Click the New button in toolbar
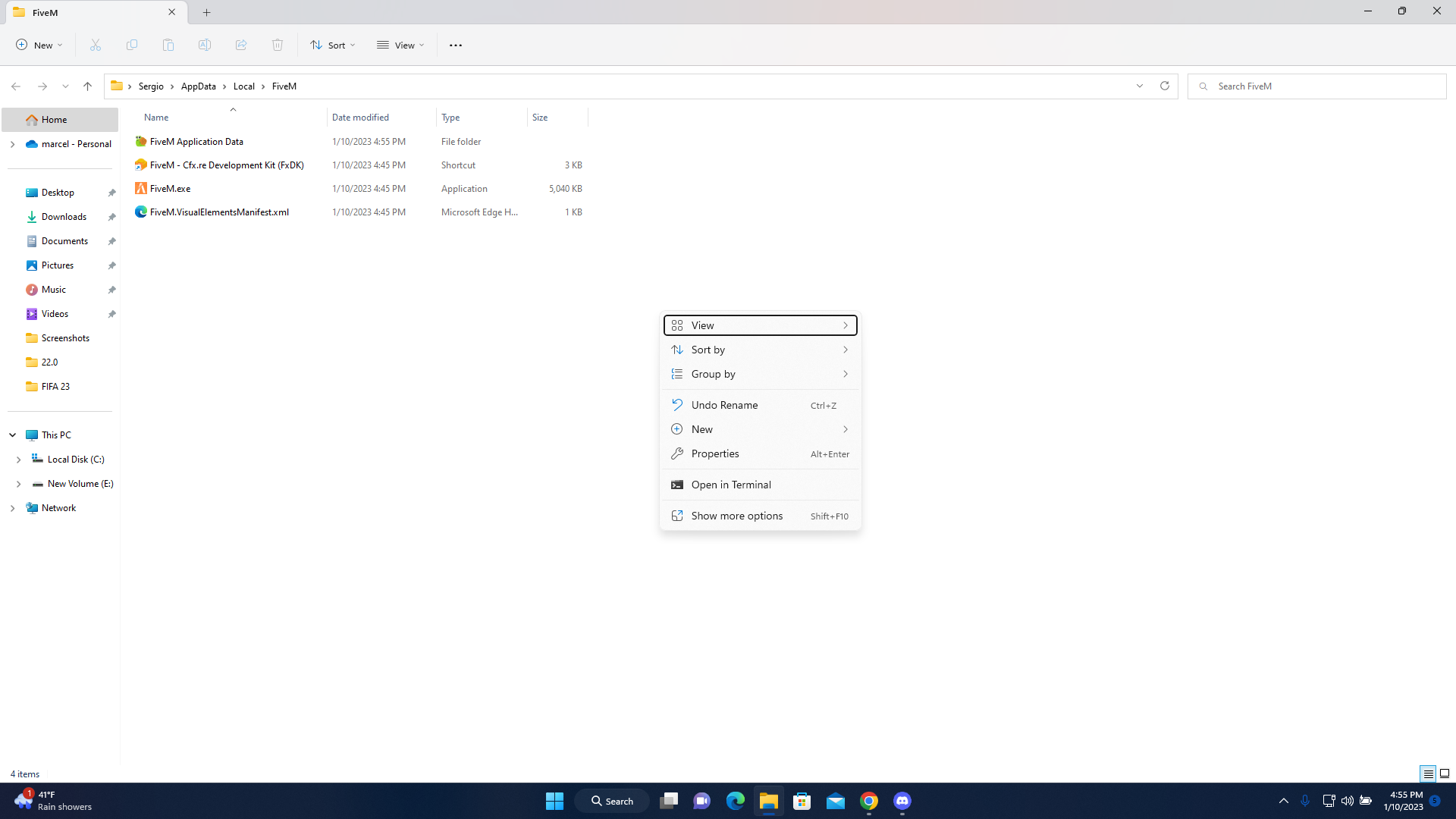 (x=39, y=45)
